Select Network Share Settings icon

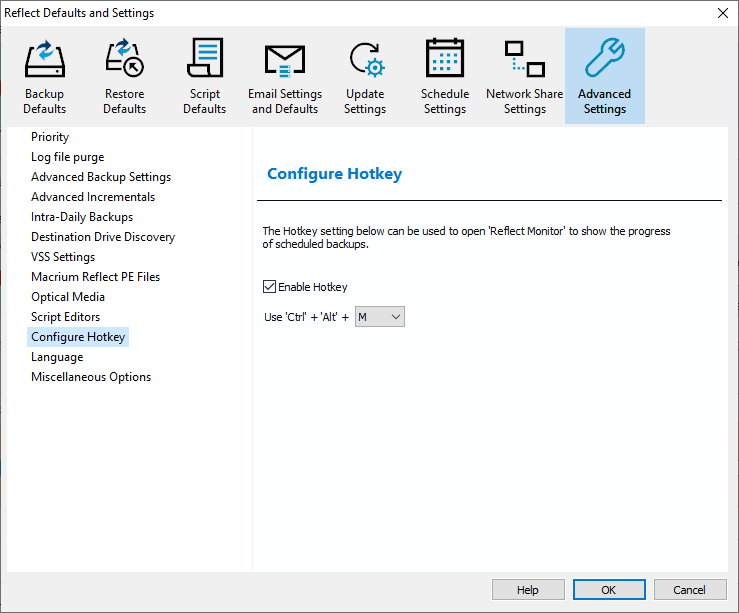tap(524, 60)
